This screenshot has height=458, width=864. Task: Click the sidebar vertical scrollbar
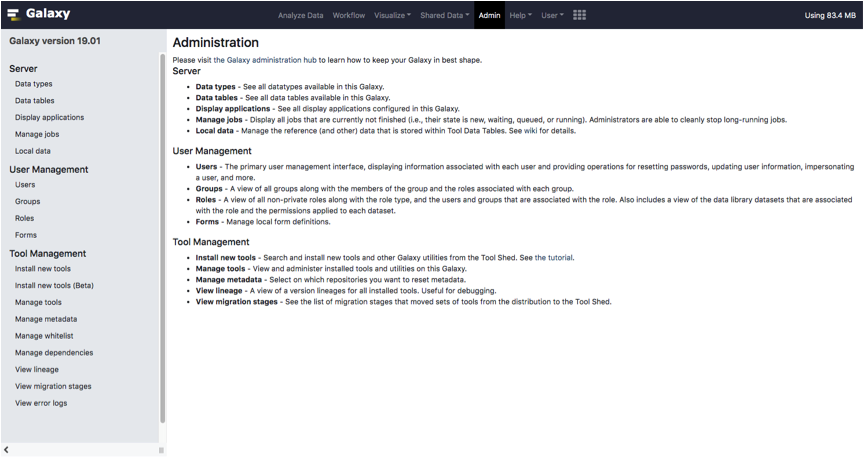point(163,238)
